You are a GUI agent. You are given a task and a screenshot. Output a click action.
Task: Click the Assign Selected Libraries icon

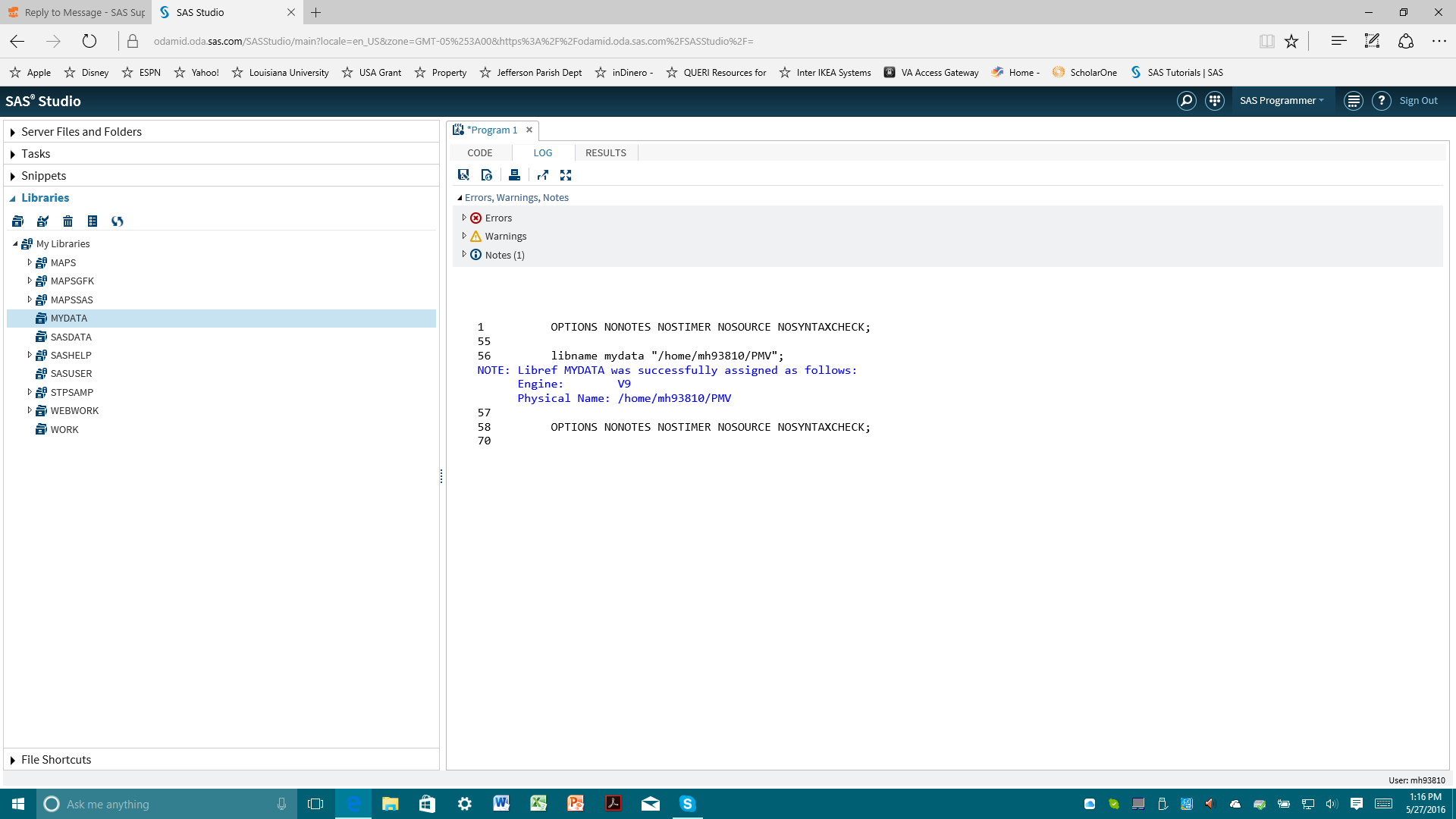(x=42, y=221)
